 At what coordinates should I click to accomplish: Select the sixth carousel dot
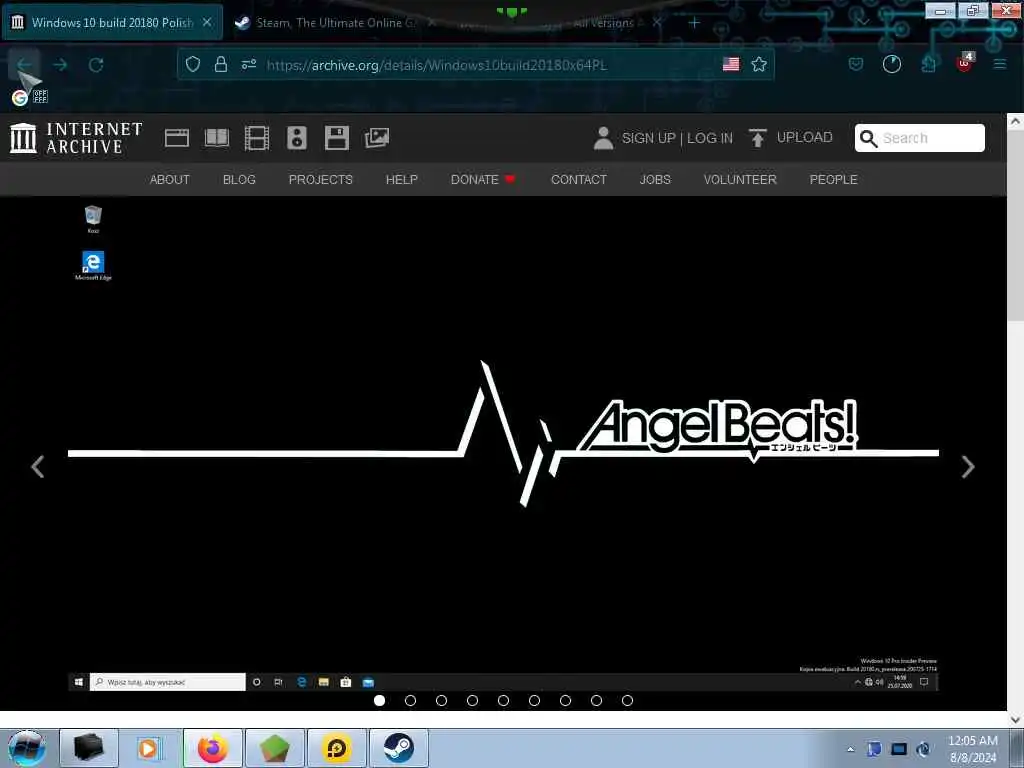click(534, 700)
